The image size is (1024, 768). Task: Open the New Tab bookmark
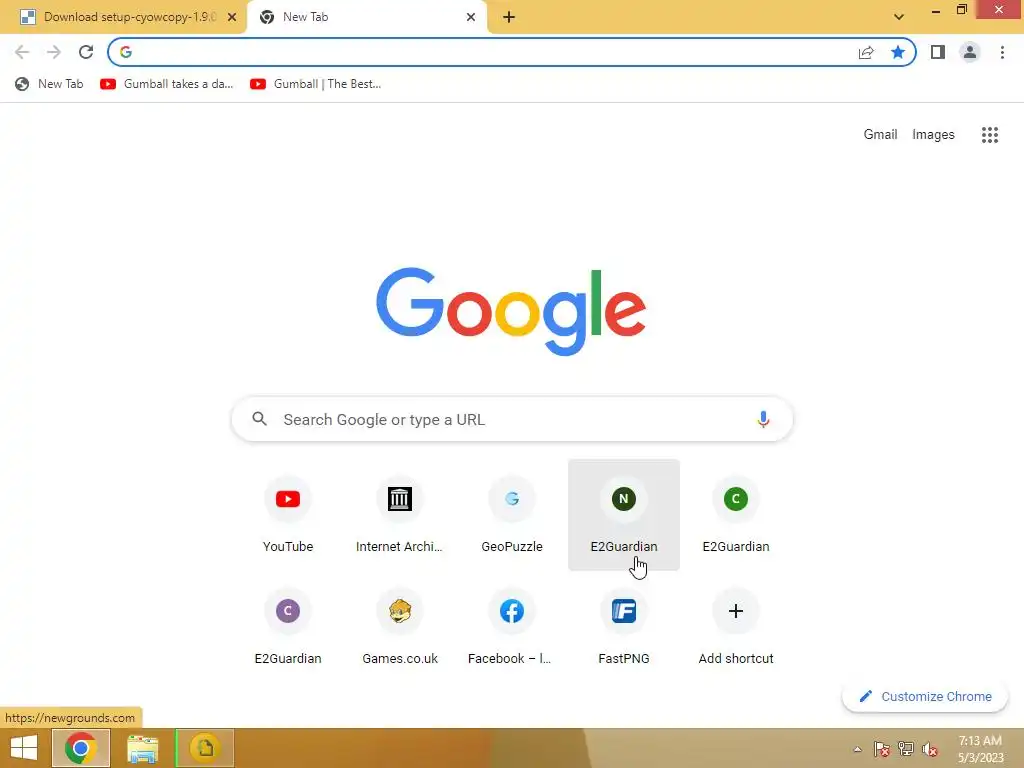(50, 84)
